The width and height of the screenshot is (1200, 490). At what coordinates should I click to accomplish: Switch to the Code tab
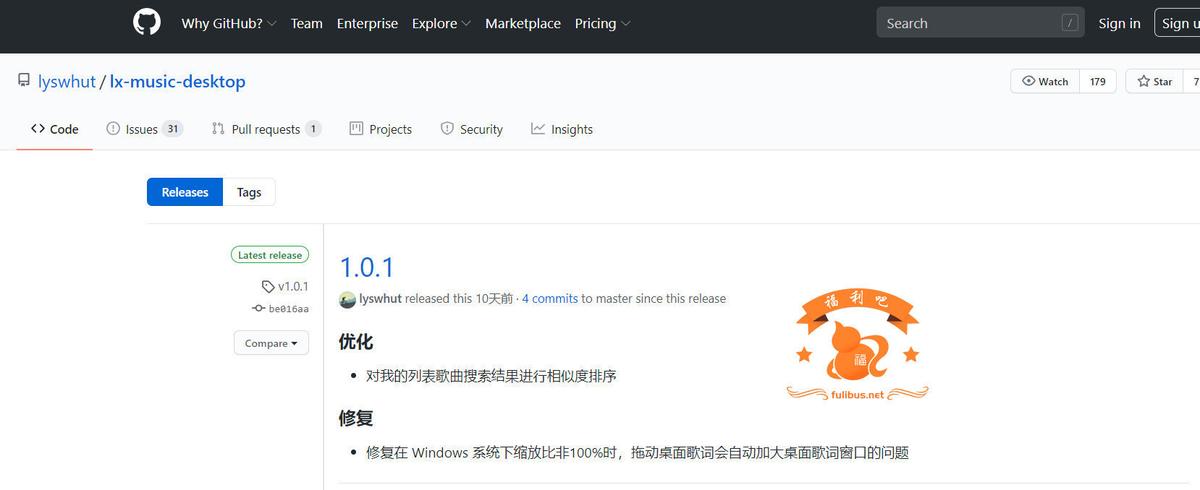55,129
